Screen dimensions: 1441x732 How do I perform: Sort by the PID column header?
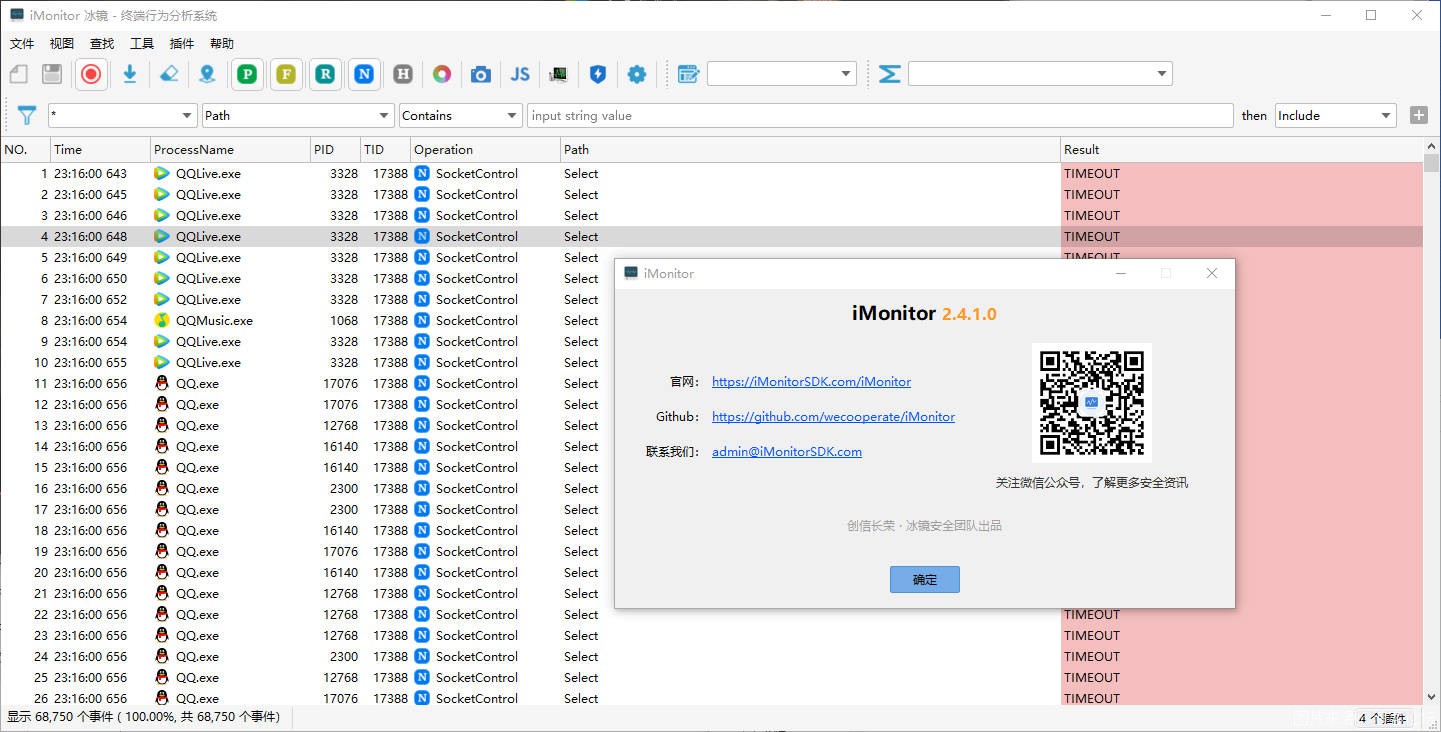pyautogui.click(x=335, y=150)
